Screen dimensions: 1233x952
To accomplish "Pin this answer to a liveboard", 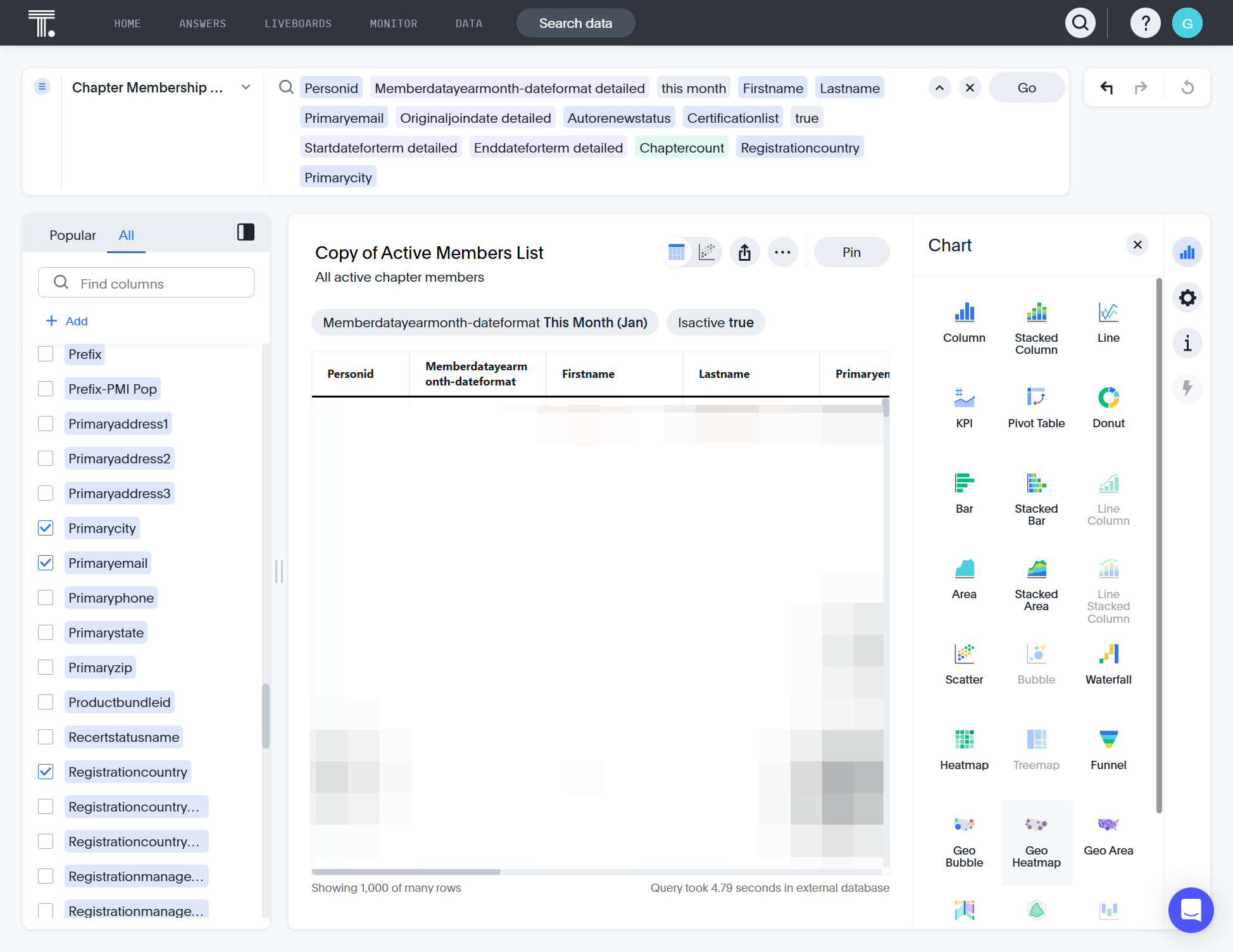I will coord(851,253).
